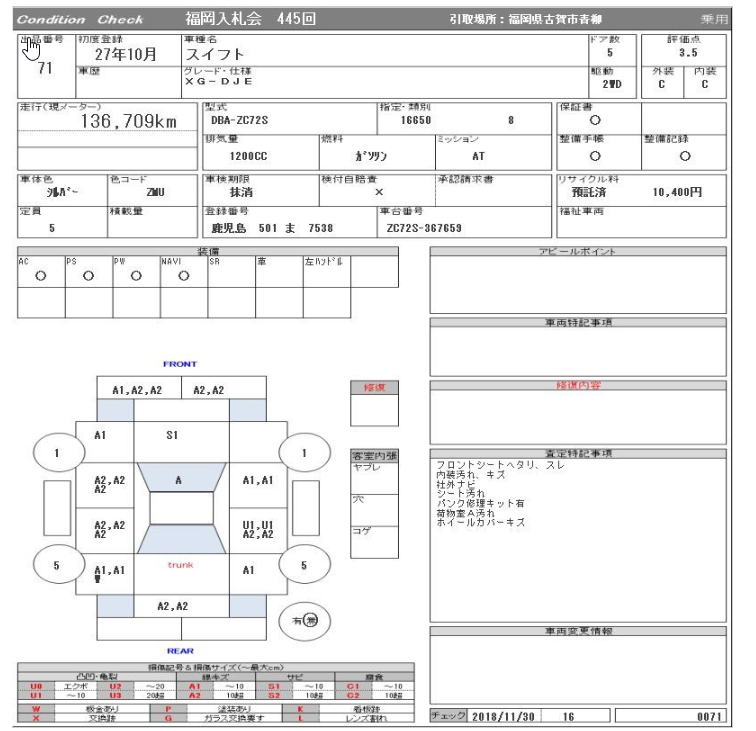Click the rear-right tire circle marked 5
This screenshot has height=731, width=756.
pyautogui.click(x=305, y=565)
